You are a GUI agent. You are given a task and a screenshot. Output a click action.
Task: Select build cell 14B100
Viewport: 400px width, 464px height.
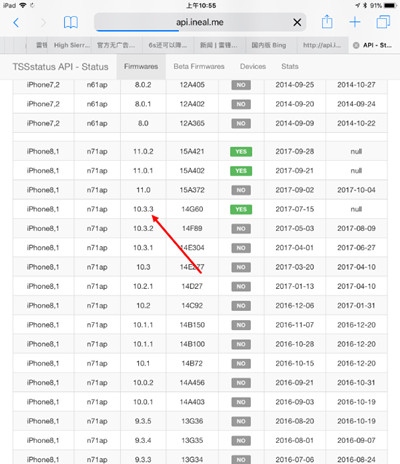click(192, 344)
